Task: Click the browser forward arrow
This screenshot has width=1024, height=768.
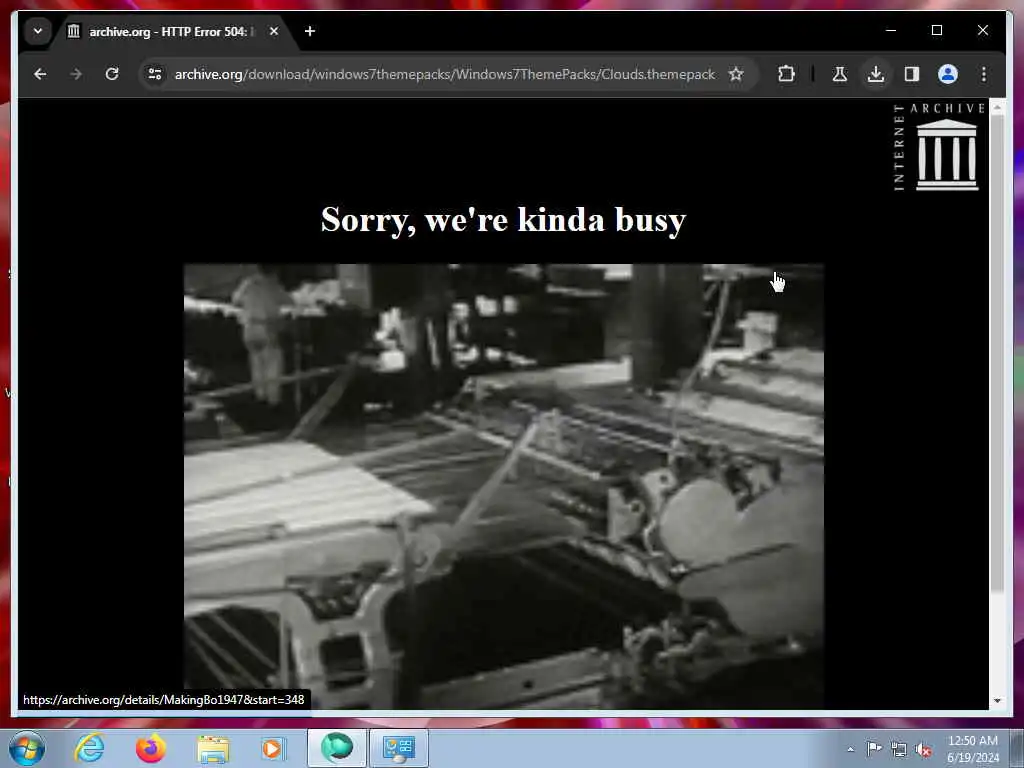Action: click(x=76, y=74)
